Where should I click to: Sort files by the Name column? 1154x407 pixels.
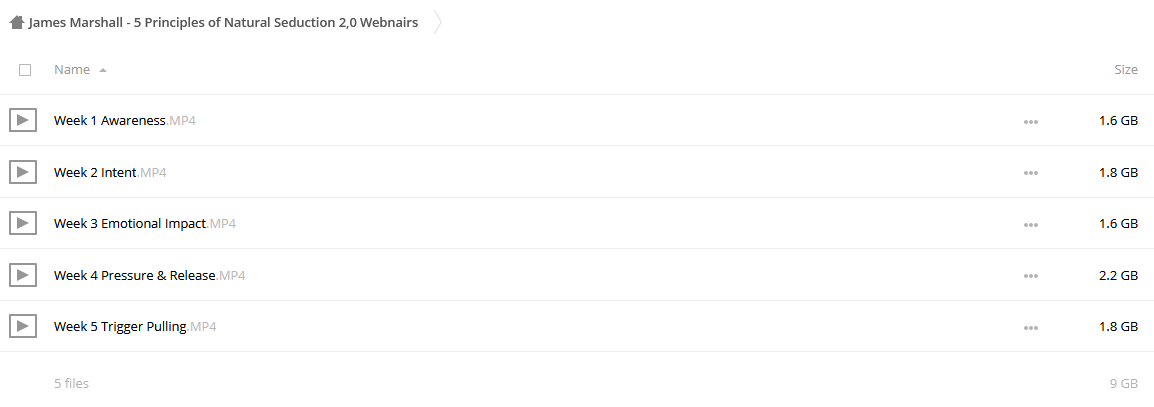point(72,69)
